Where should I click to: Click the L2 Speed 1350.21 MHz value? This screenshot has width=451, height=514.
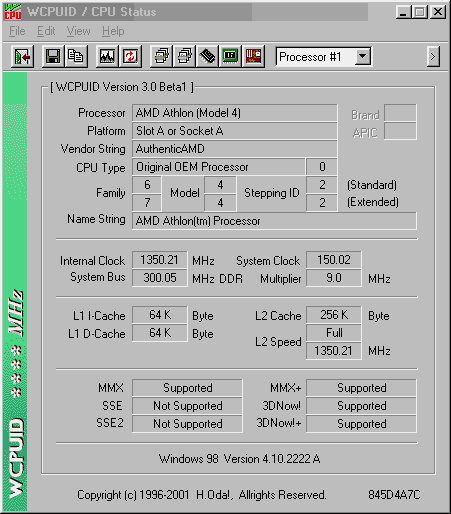pos(334,351)
